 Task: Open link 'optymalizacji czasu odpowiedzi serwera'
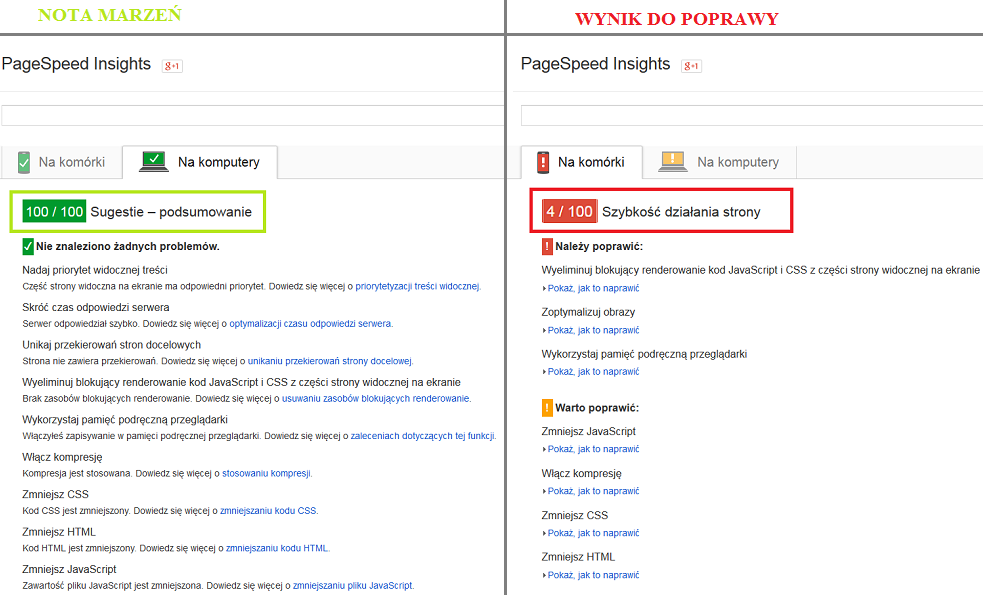(x=310, y=324)
